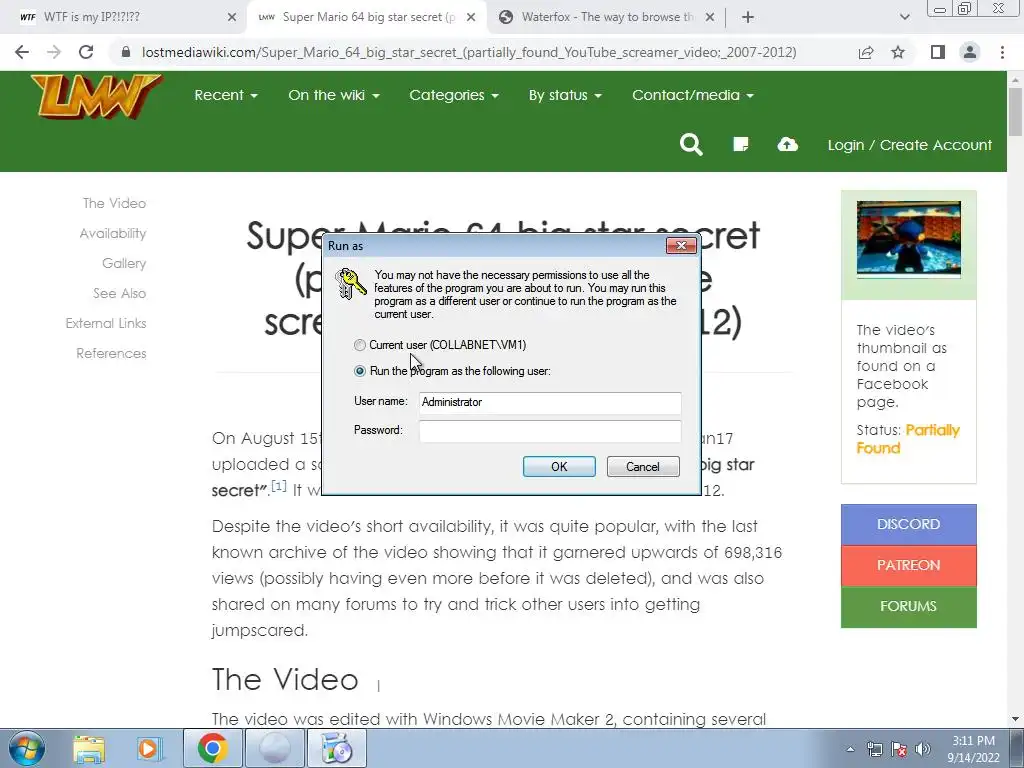This screenshot has height=768, width=1024.
Task: Go back using the browser back arrow
Action: tap(22, 52)
